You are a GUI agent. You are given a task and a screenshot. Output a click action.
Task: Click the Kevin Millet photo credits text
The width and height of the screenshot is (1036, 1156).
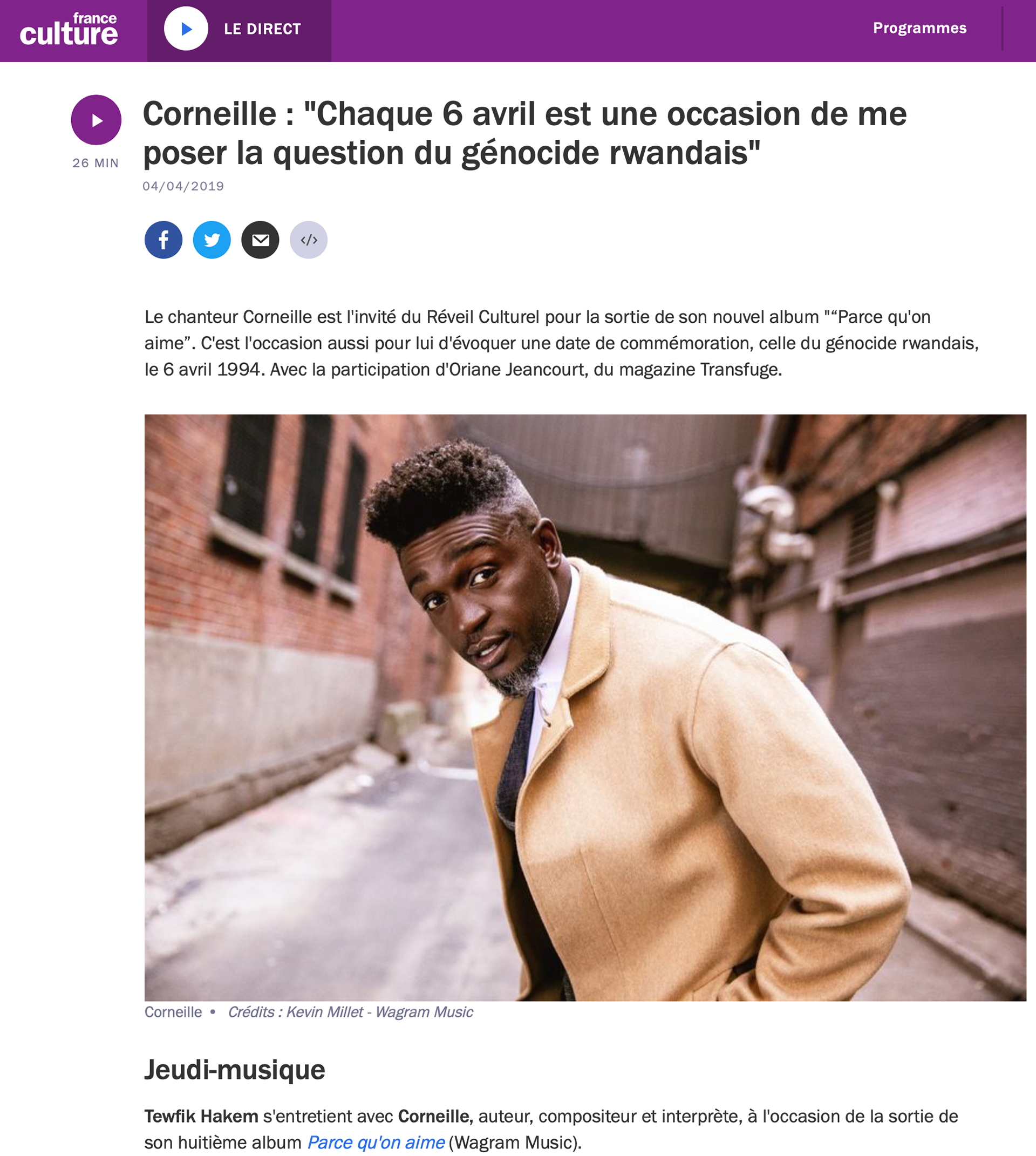351,1011
